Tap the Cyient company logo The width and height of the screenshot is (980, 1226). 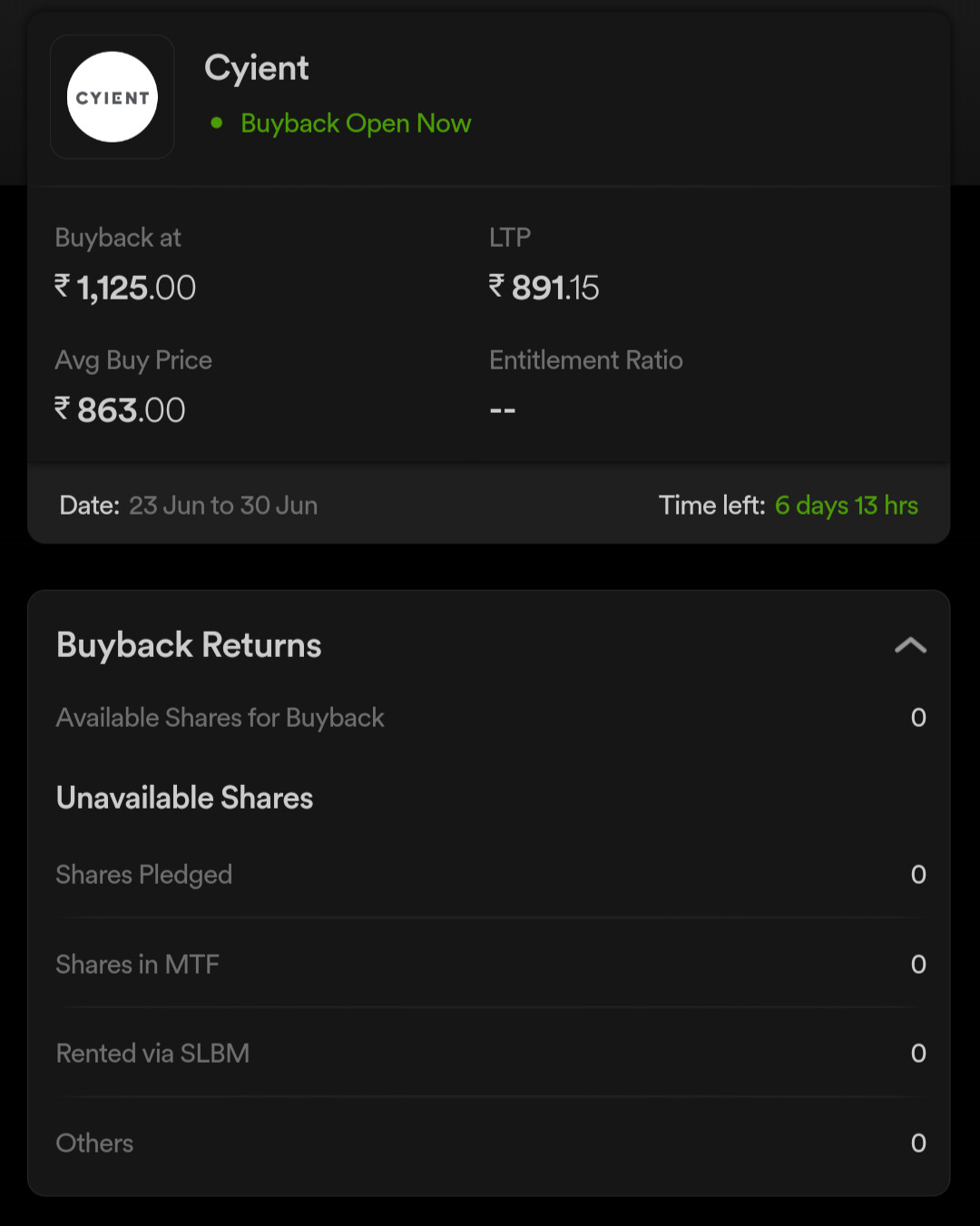point(113,97)
